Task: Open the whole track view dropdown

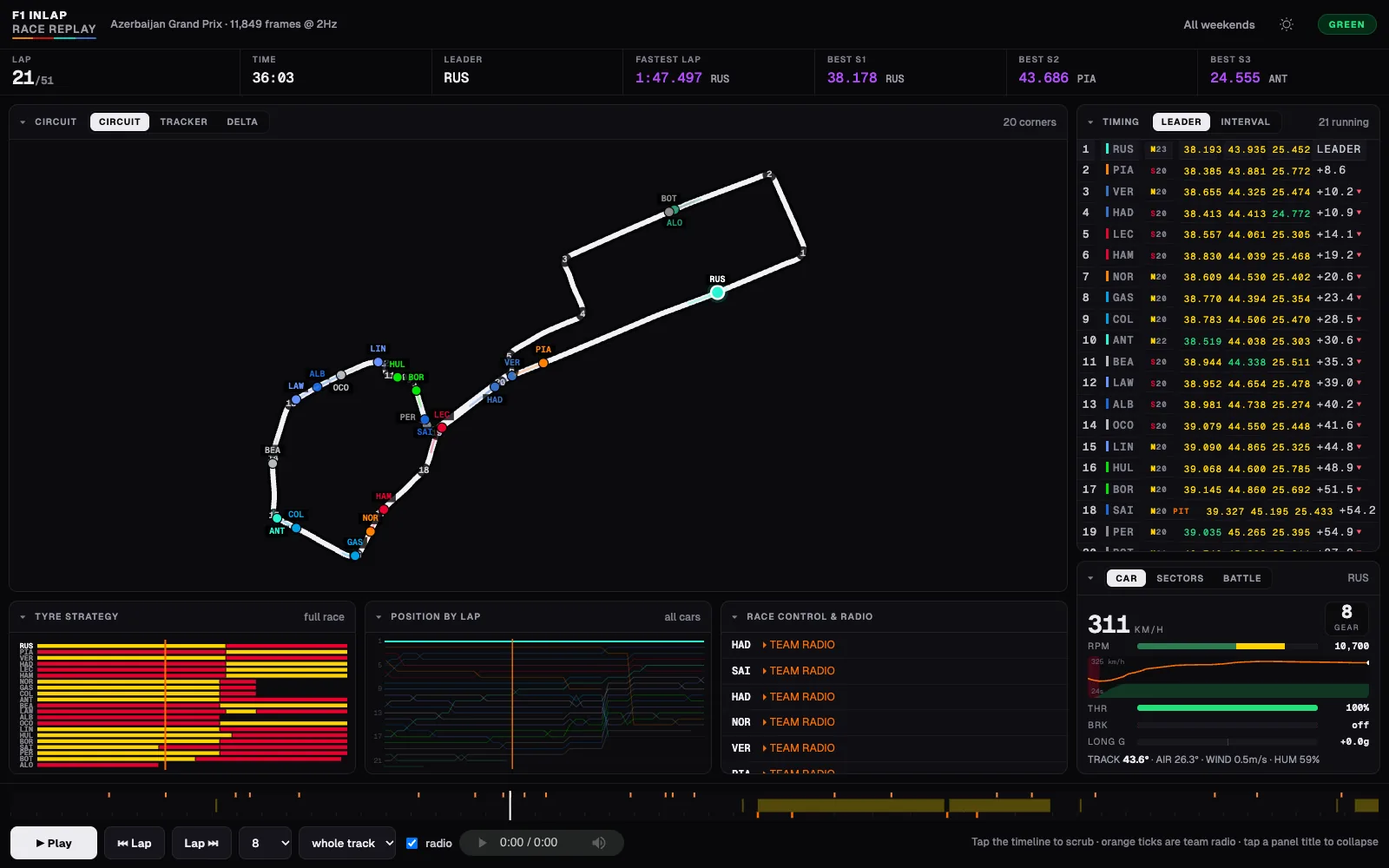Action: [347, 843]
